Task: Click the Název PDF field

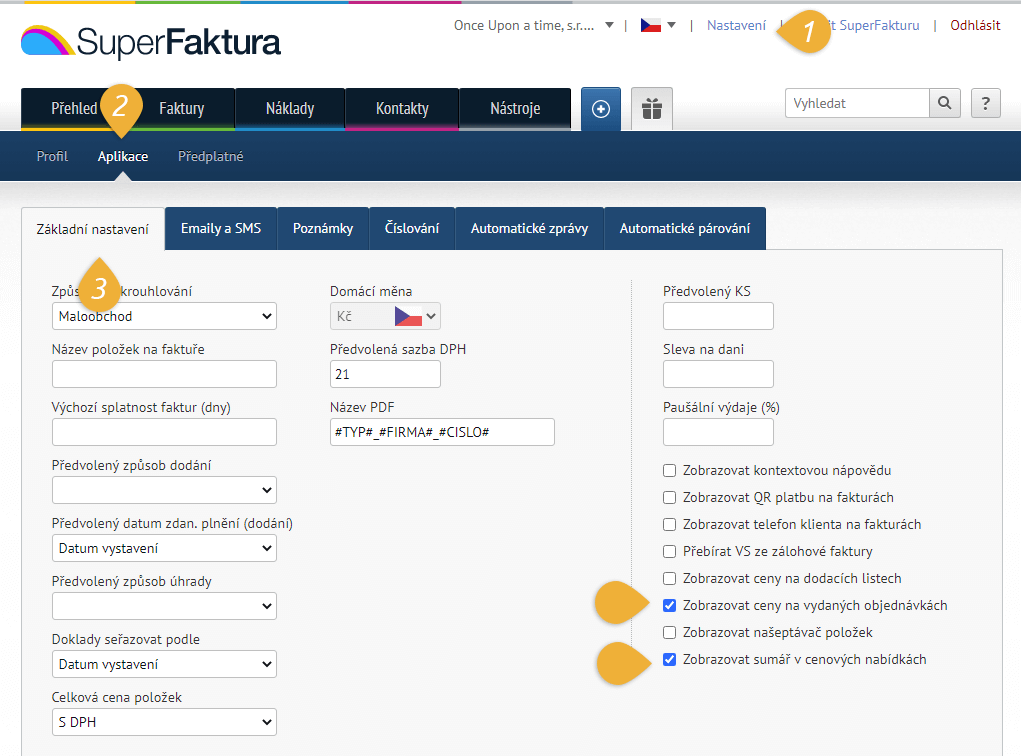Action: coord(442,432)
